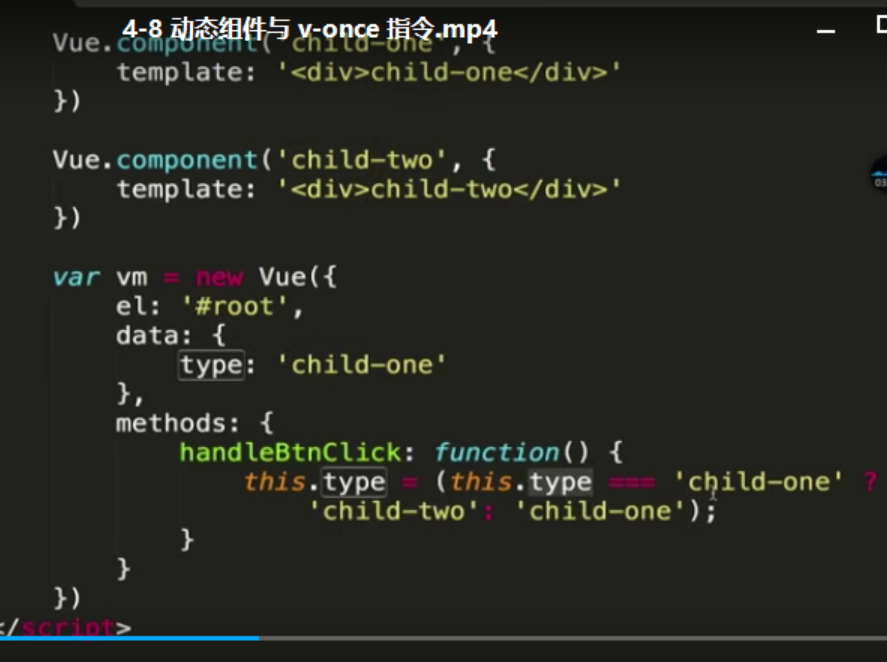This screenshot has height=662, width=887.
Task: Click the line type: 'child-one' inside data
Action: tap(313, 365)
